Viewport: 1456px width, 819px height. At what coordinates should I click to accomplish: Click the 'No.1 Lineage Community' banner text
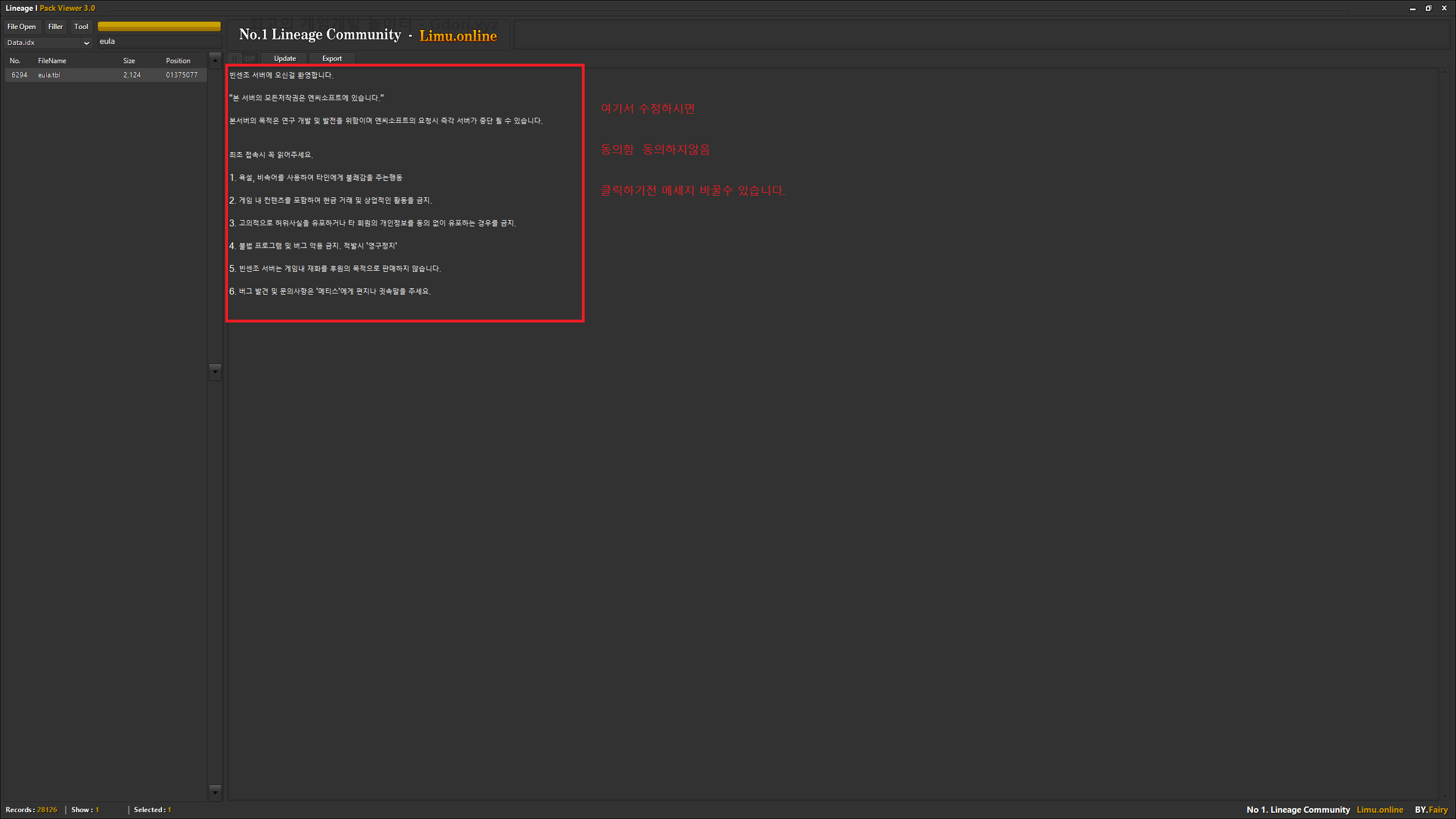[320, 35]
